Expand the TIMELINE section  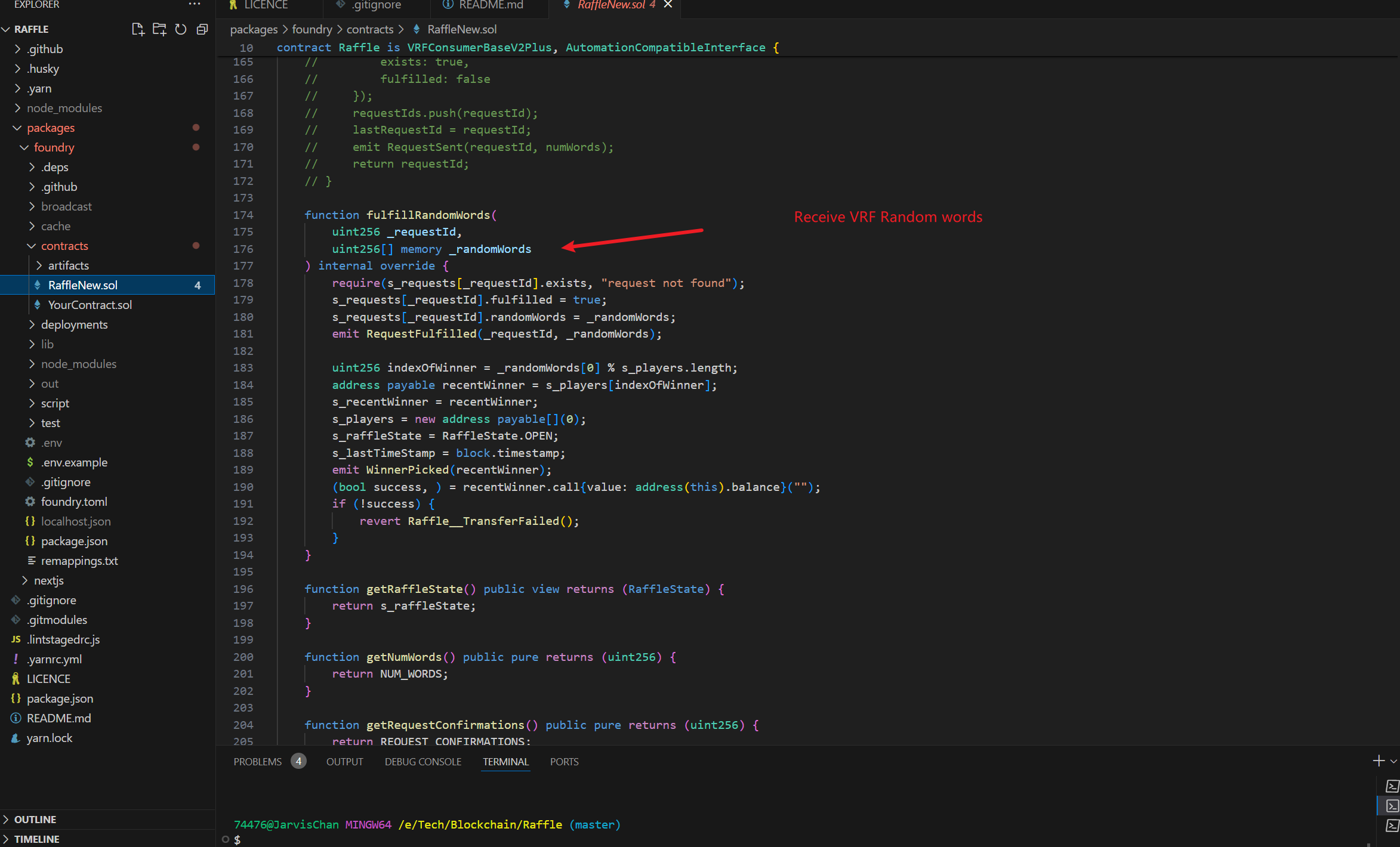(x=107, y=839)
